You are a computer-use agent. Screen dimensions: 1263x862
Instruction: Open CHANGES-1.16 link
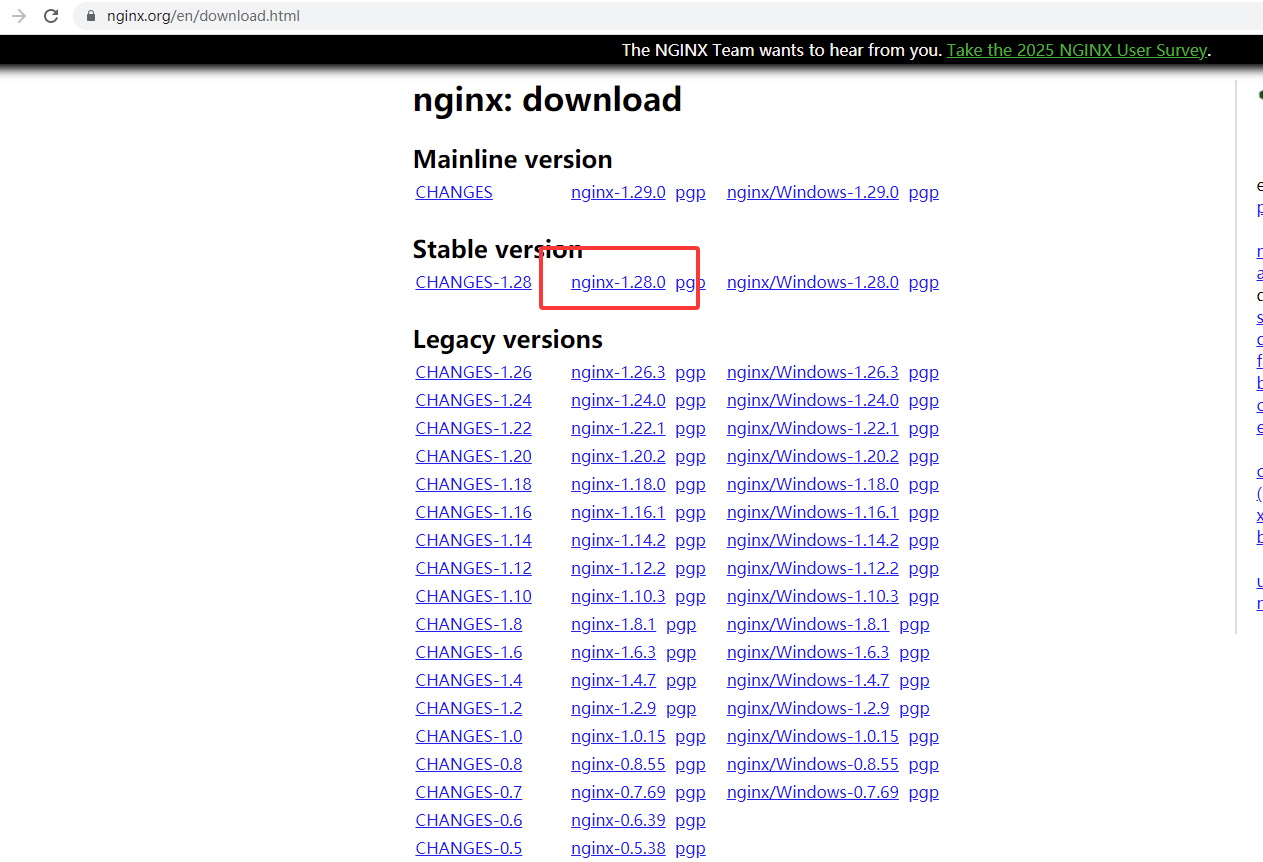474,512
